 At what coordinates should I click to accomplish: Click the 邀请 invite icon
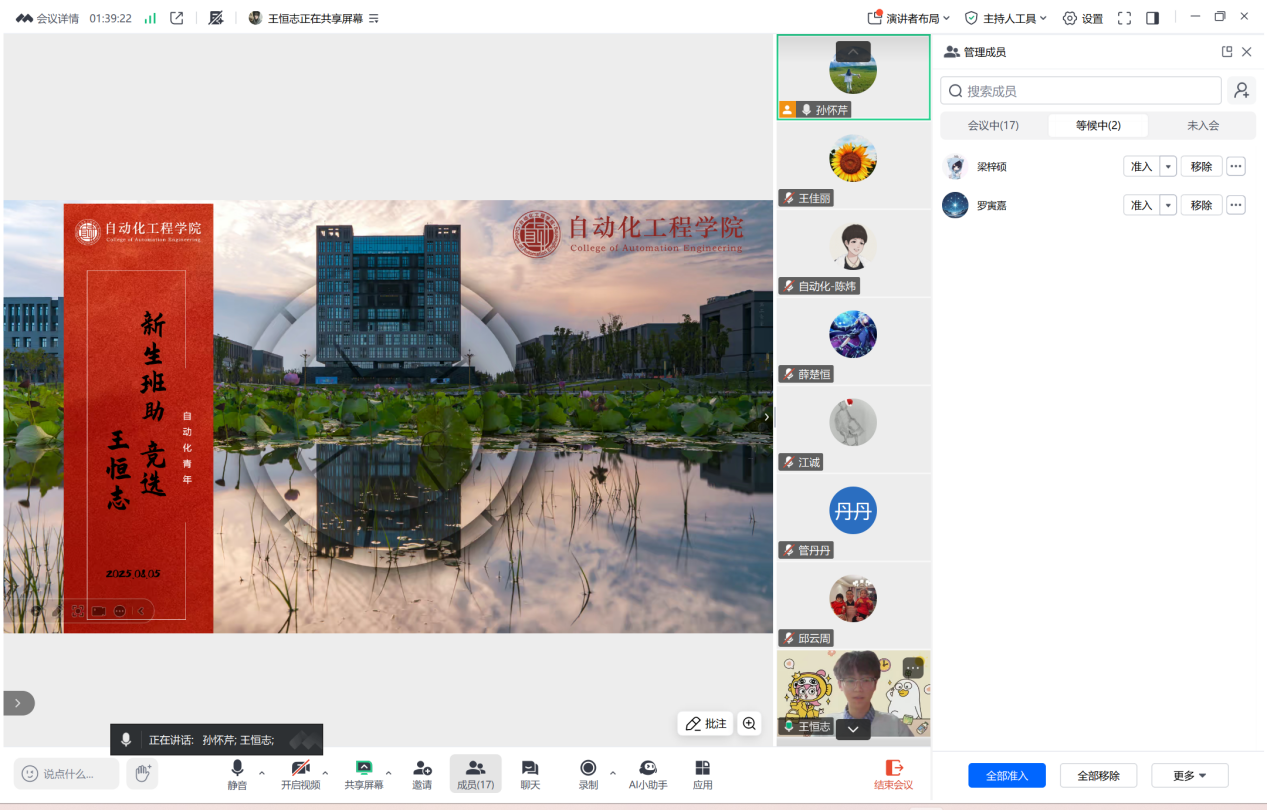422,769
